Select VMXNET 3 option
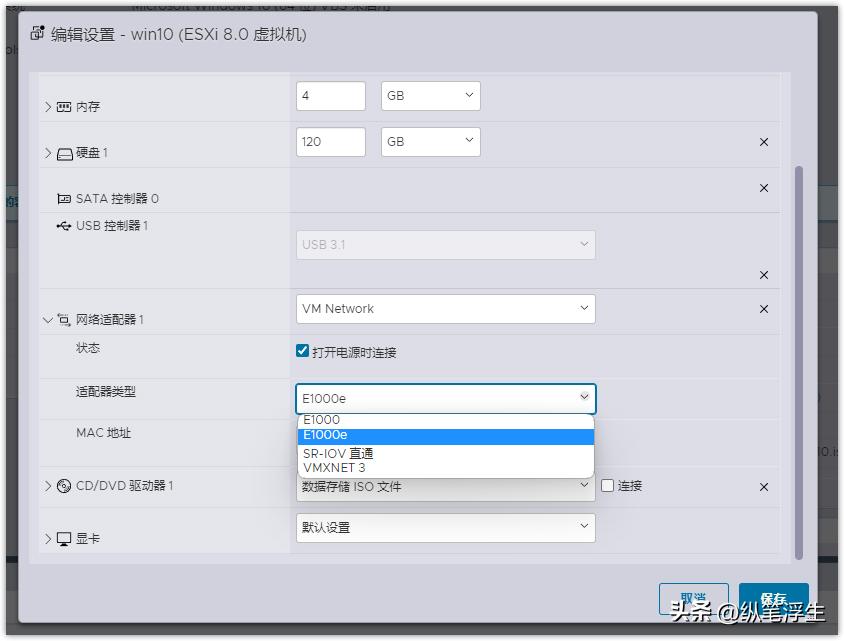This screenshot has width=844, height=641. click(x=446, y=468)
